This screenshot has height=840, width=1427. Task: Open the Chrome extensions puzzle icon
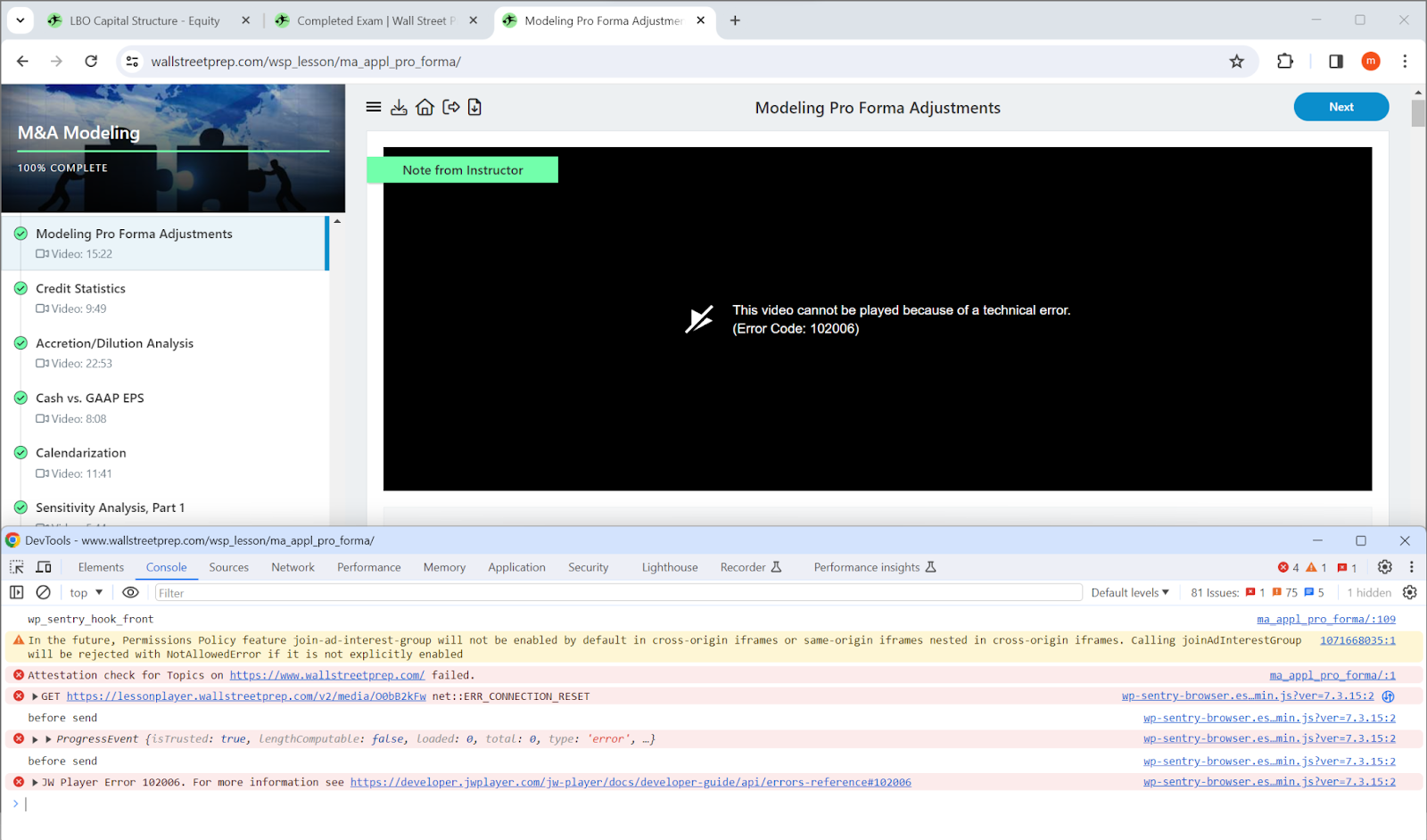1284,62
